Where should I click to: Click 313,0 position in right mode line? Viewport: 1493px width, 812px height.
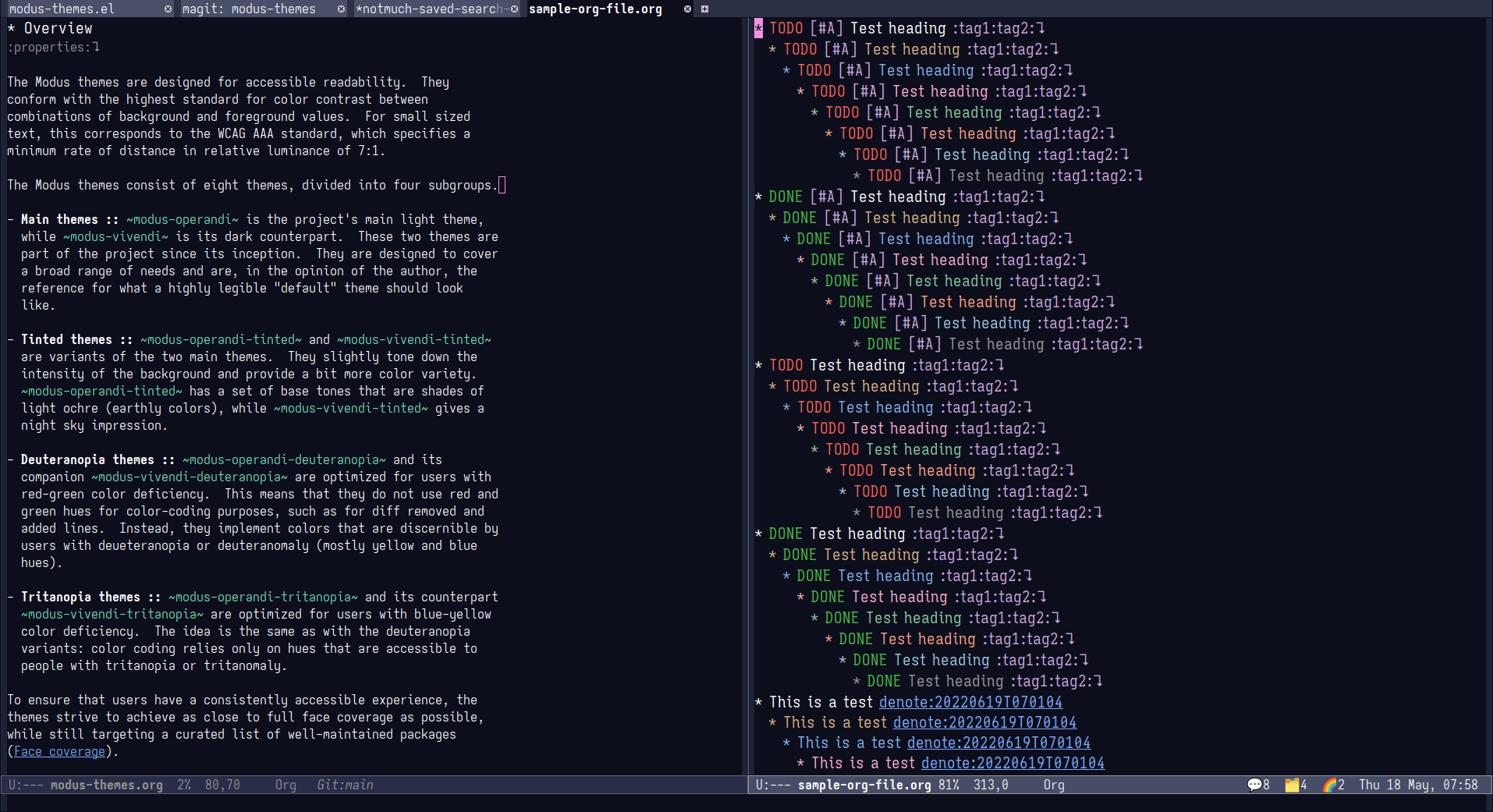click(991, 785)
